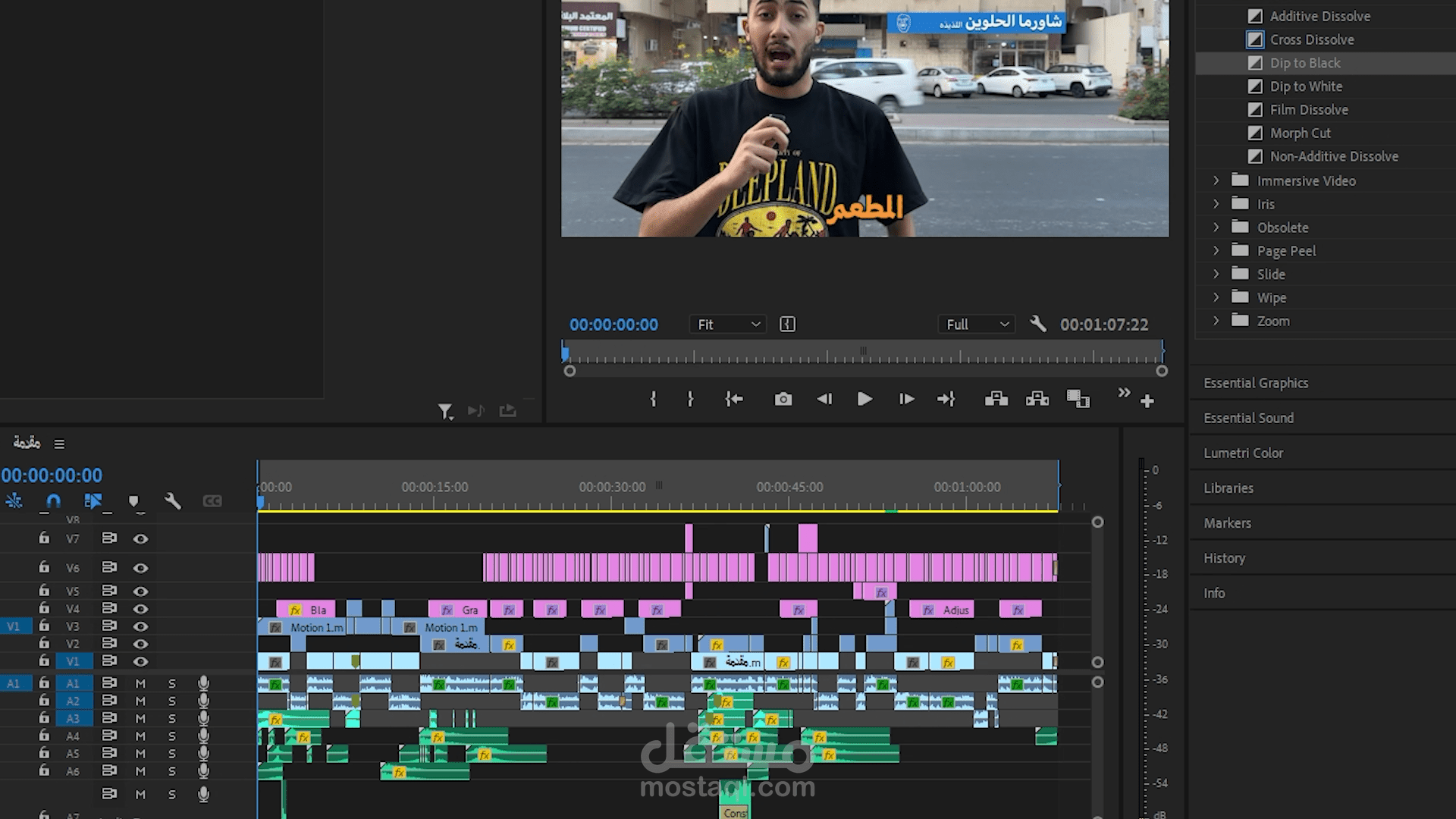Open the Full playback resolution dropdown
This screenshot has width=1456, height=819.
coord(977,325)
